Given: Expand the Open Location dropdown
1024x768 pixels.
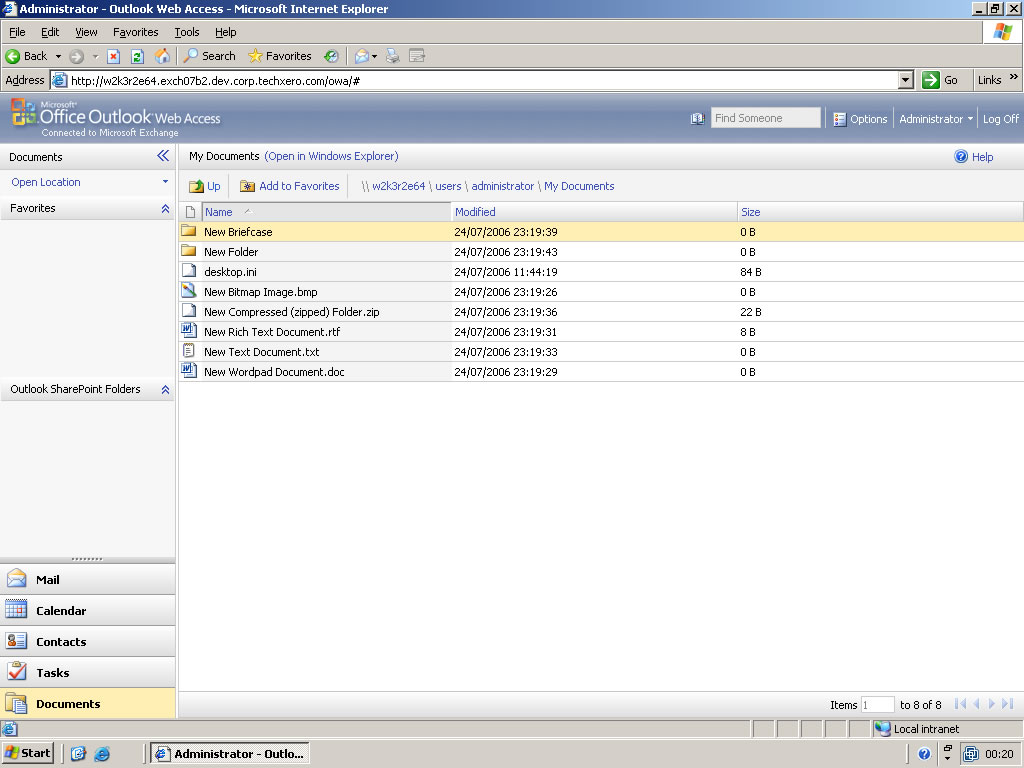Looking at the screenshot, I should click(165, 182).
